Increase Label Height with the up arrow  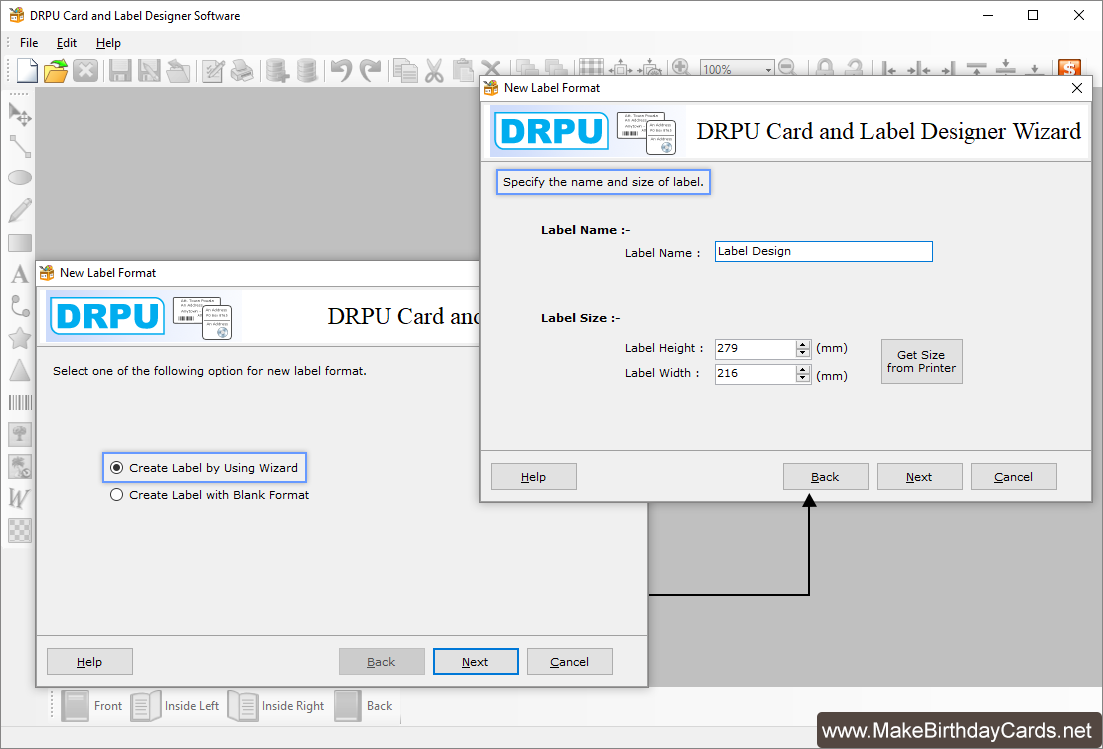(802, 344)
